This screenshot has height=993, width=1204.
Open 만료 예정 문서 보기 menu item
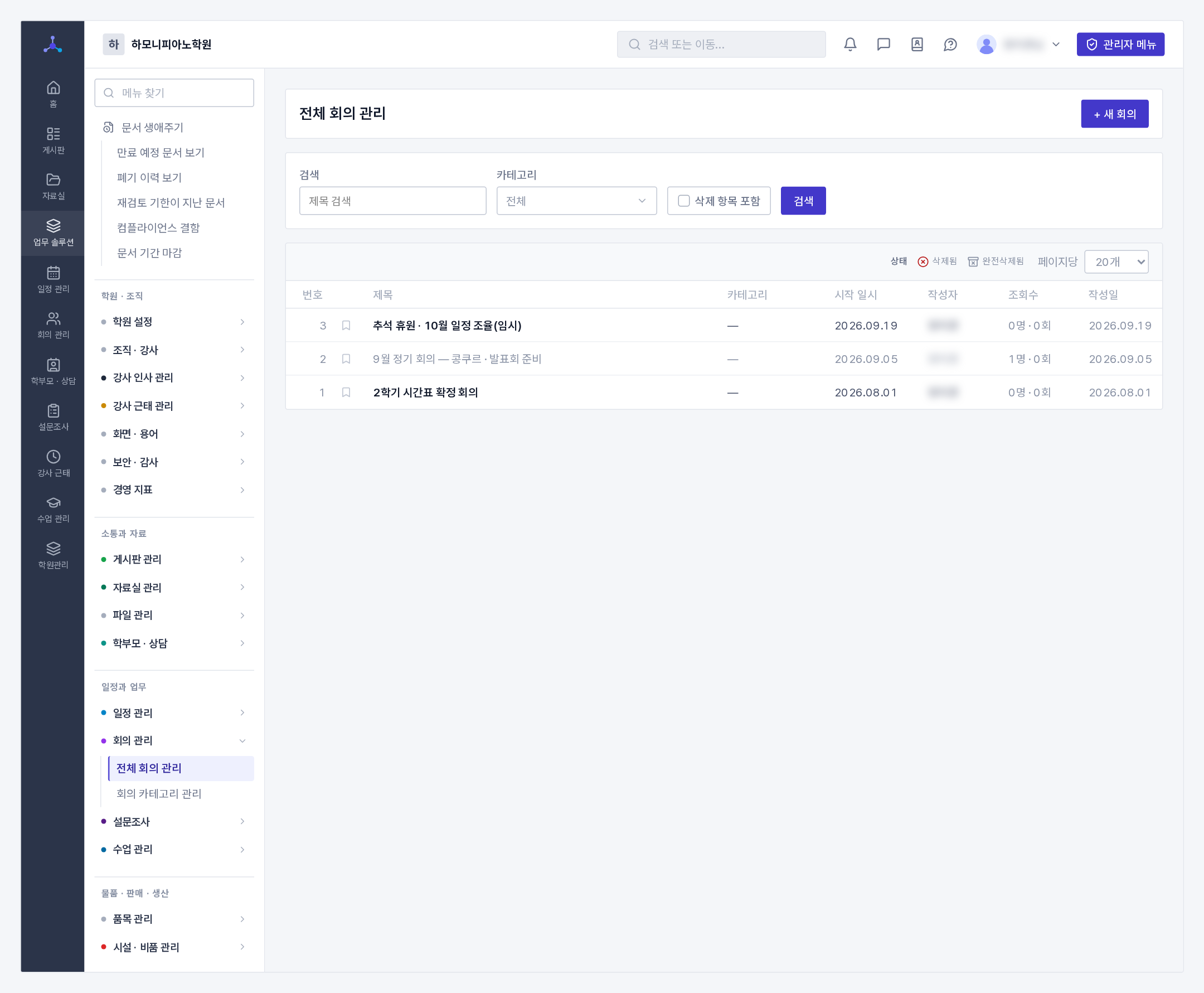[x=161, y=152]
